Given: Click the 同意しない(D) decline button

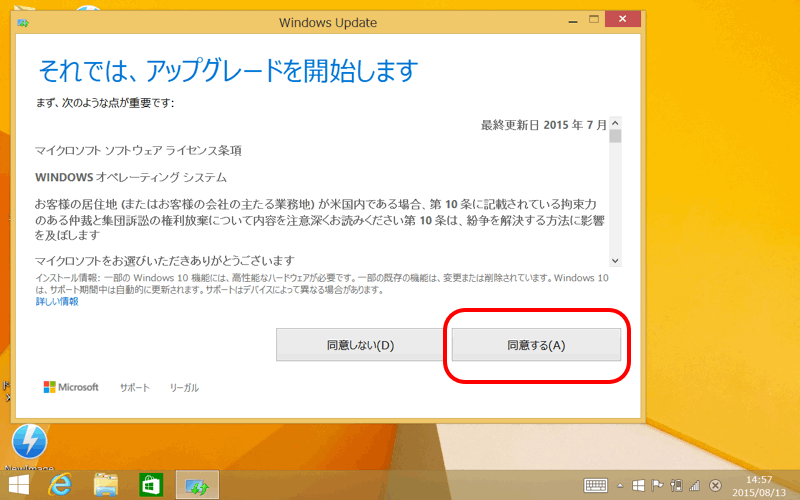Looking at the screenshot, I should (360, 345).
